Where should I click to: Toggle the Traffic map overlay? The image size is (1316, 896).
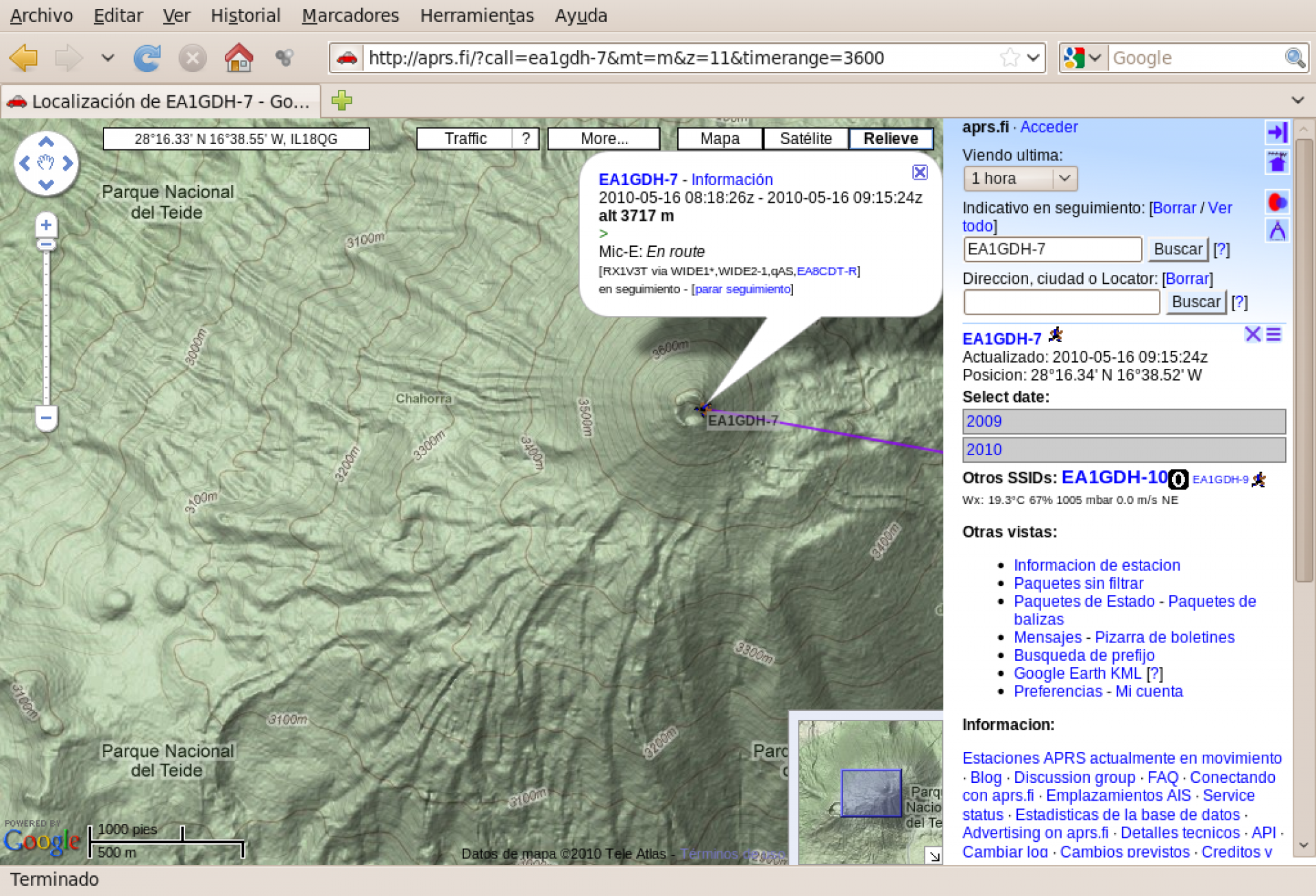(x=465, y=138)
